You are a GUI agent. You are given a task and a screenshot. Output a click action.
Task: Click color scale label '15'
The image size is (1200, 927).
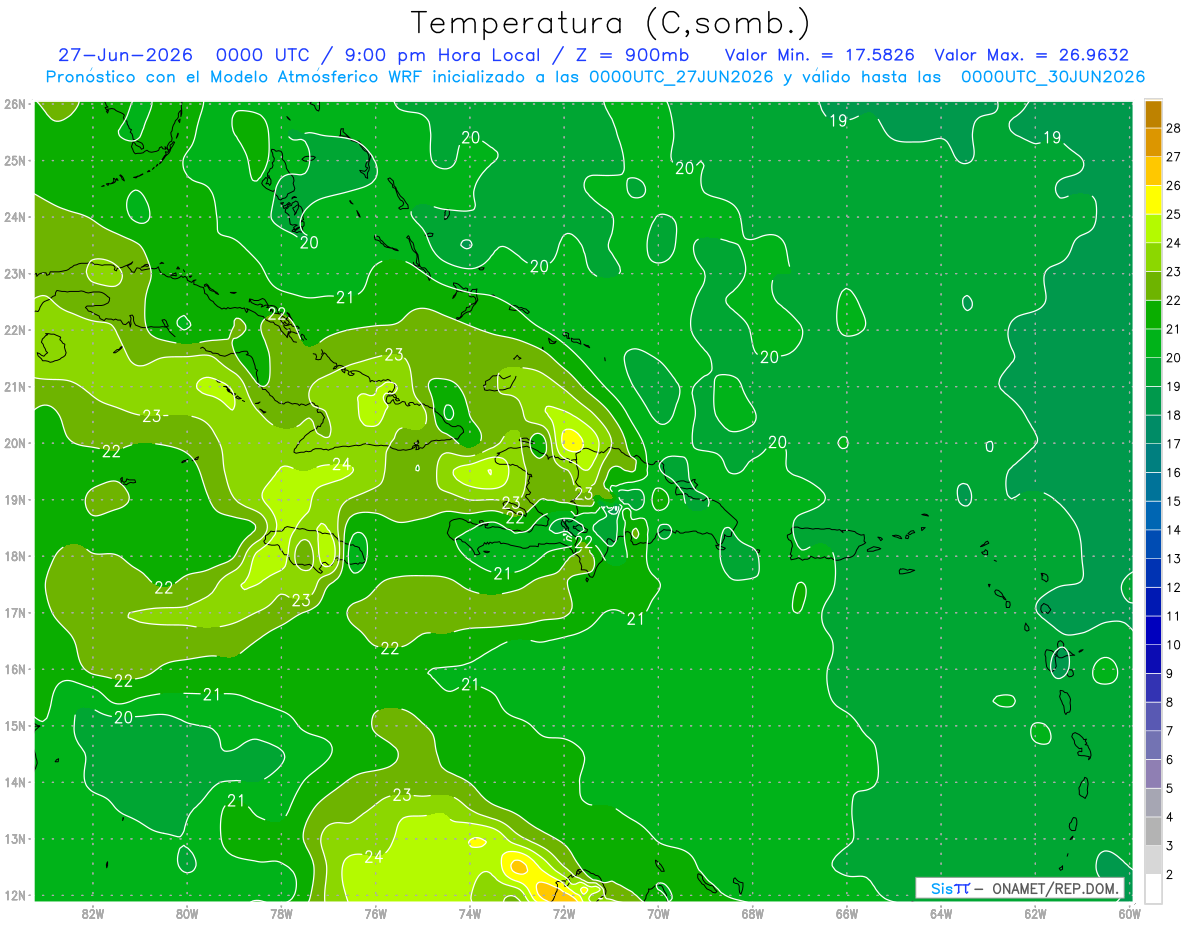coord(1174,501)
